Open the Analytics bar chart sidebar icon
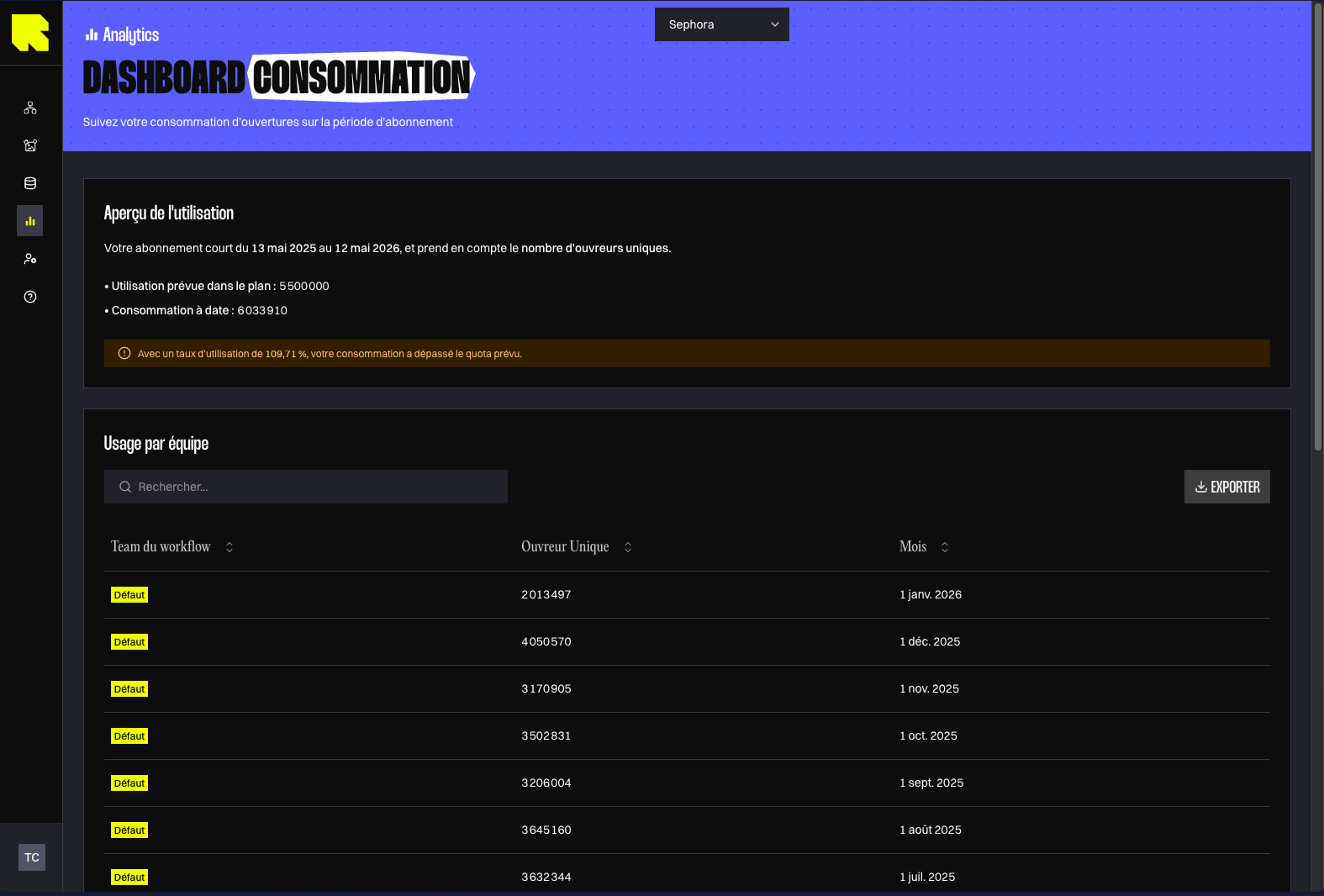 point(30,221)
